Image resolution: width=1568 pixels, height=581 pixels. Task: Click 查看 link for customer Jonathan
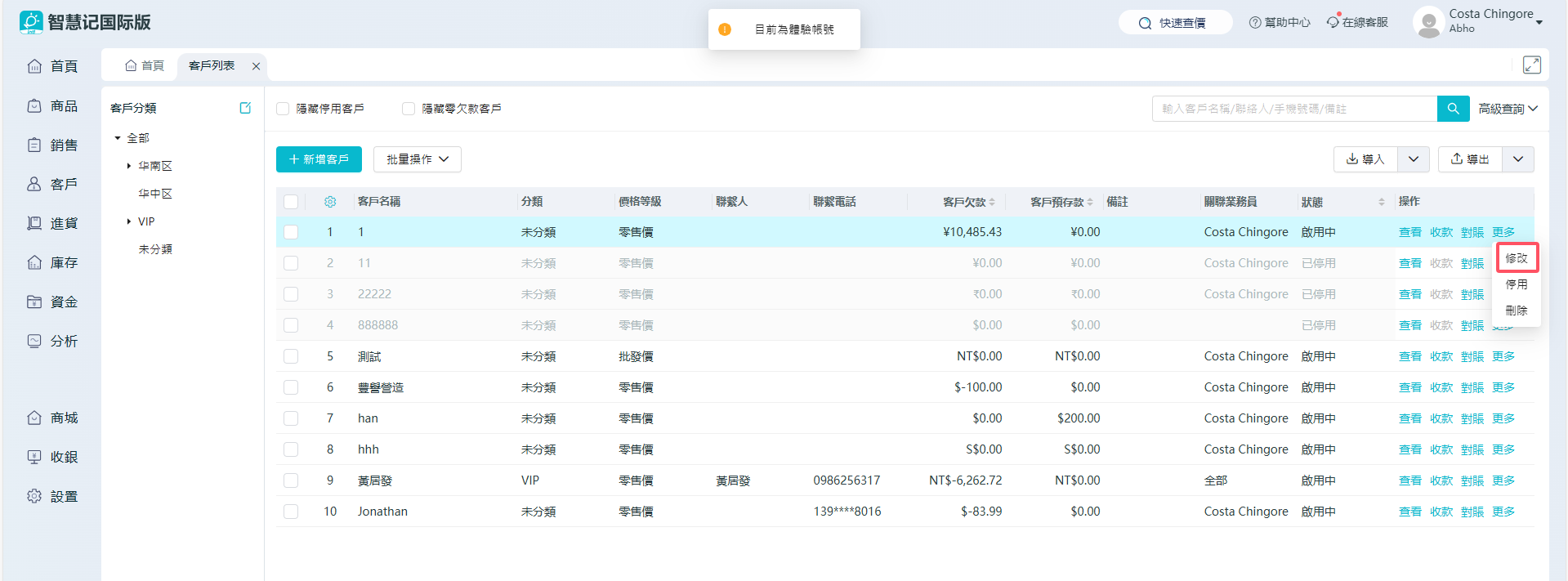tap(1409, 512)
